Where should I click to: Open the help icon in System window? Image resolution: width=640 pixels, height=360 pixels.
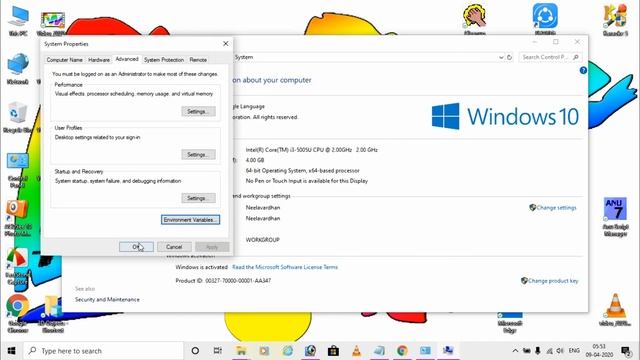click(583, 70)
